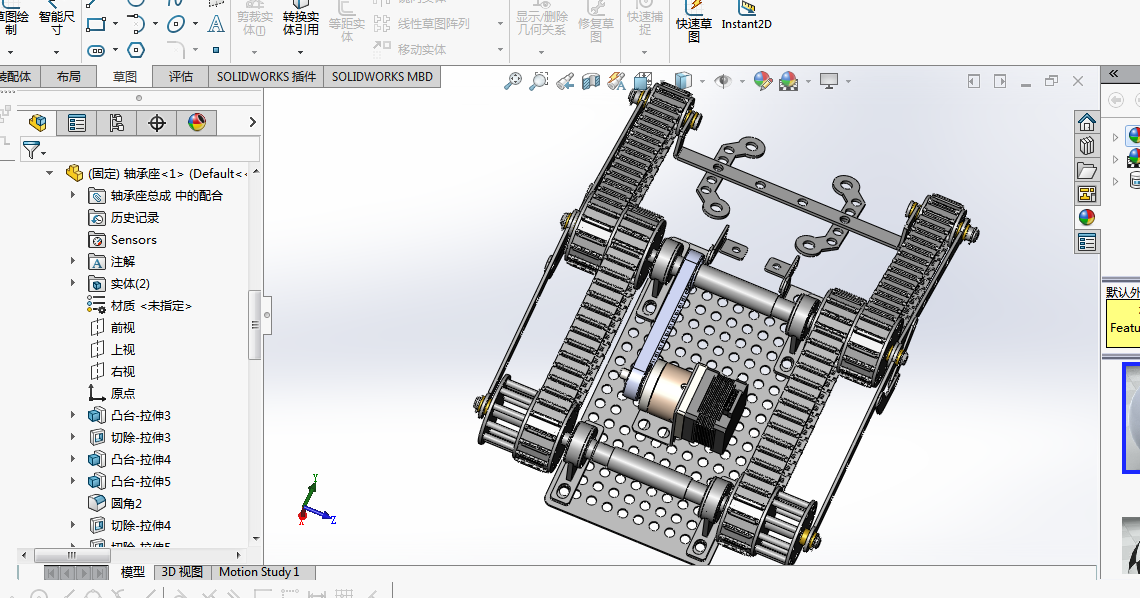
Task: Click the View Orientation cube icon
Action: [643, 81]
